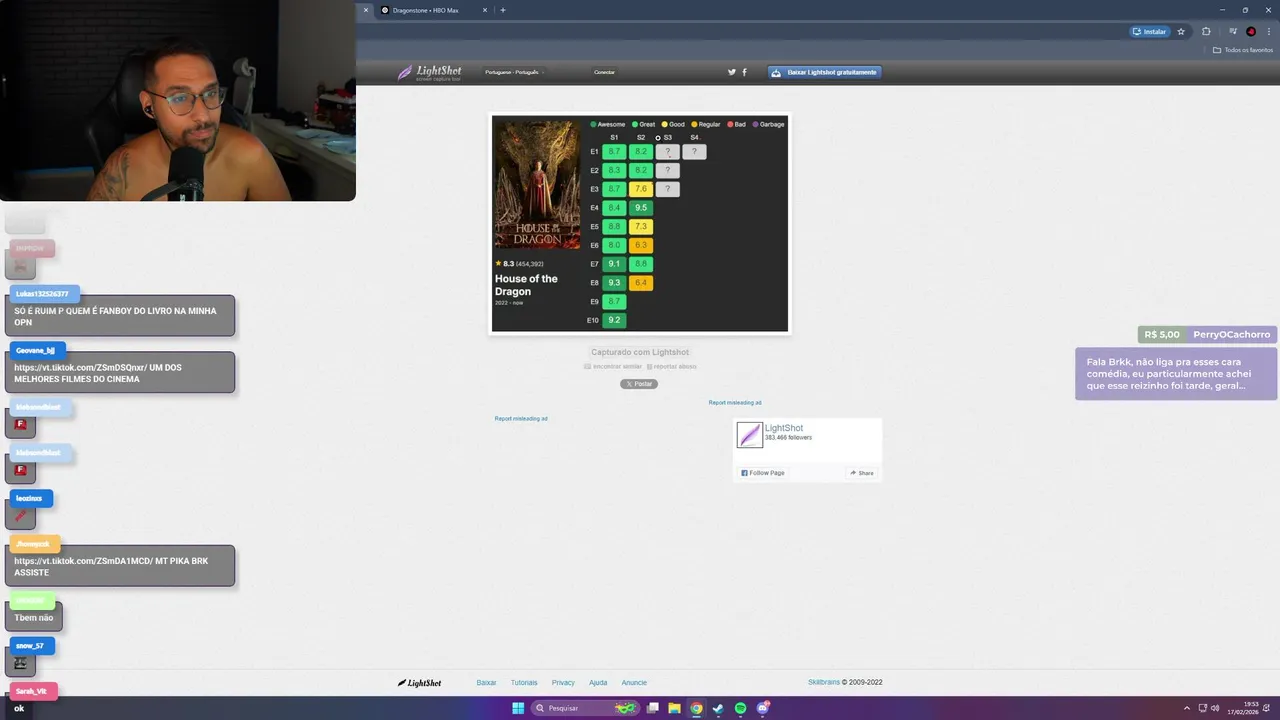Open the Tutorials footer link
1280x720 pixels.
(524, 683)
